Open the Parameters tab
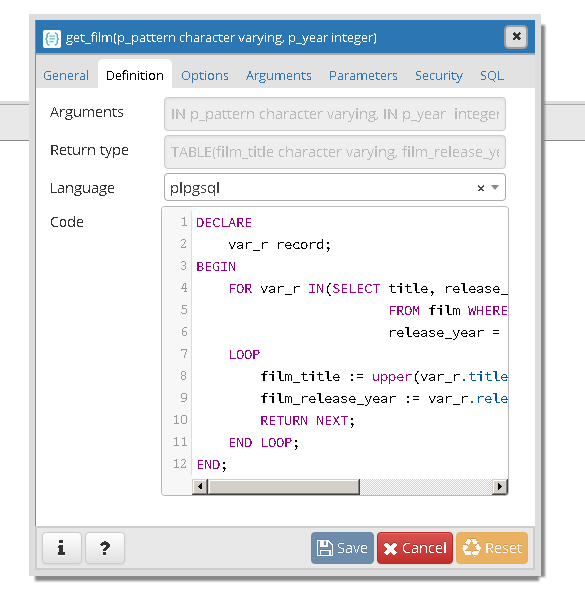 [x=363, y=75]
